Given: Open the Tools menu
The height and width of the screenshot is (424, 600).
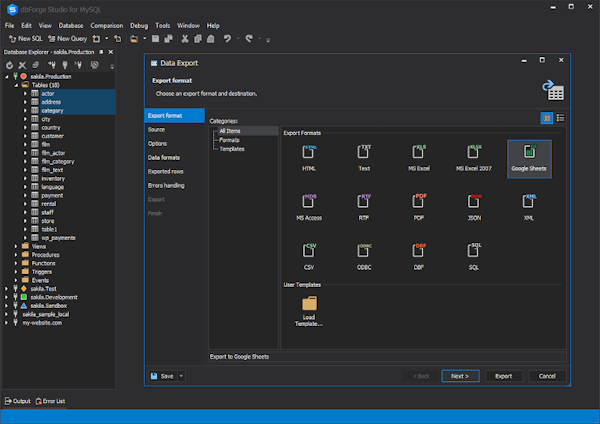Looking at the screenshot, I should (163, 26).
